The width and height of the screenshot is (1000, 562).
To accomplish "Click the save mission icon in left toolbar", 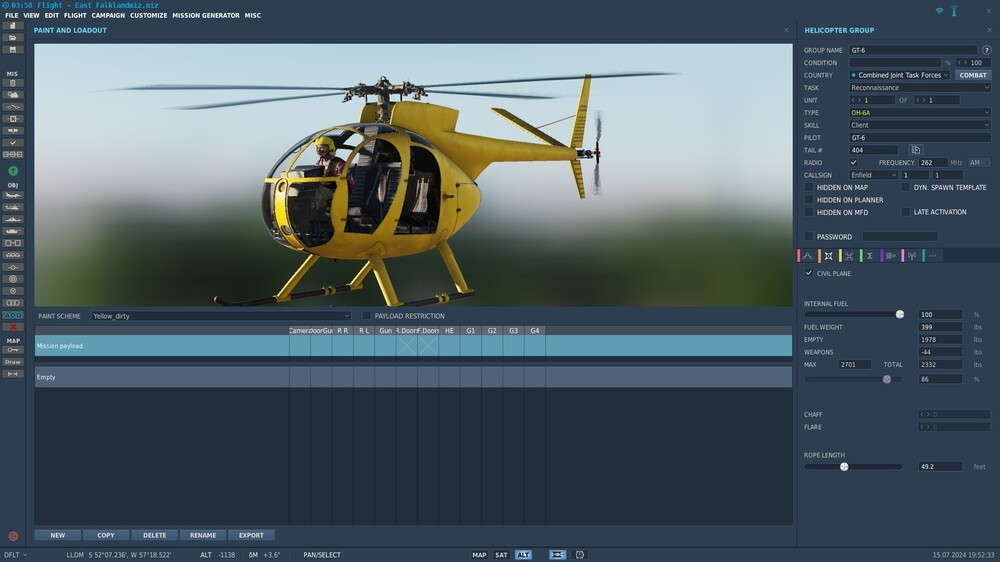I will [x=13, y=49].
